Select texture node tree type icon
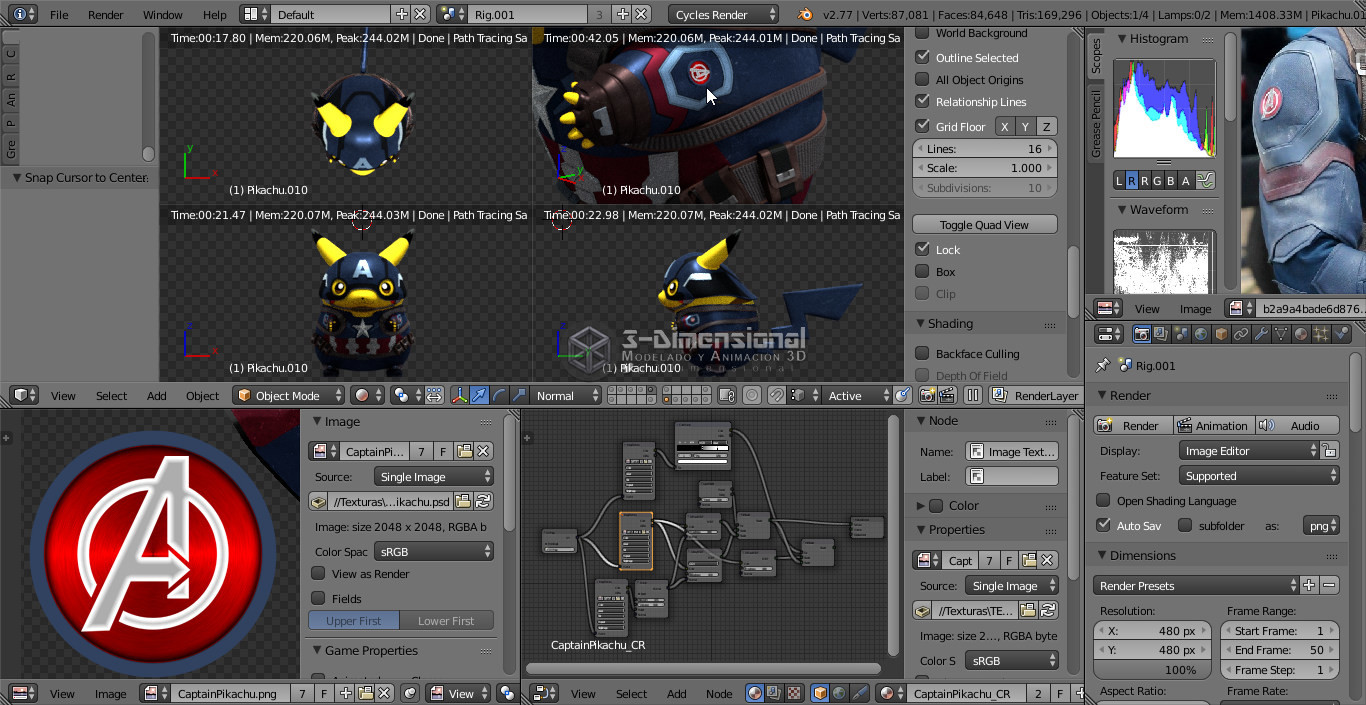 (x=794, y=693)
